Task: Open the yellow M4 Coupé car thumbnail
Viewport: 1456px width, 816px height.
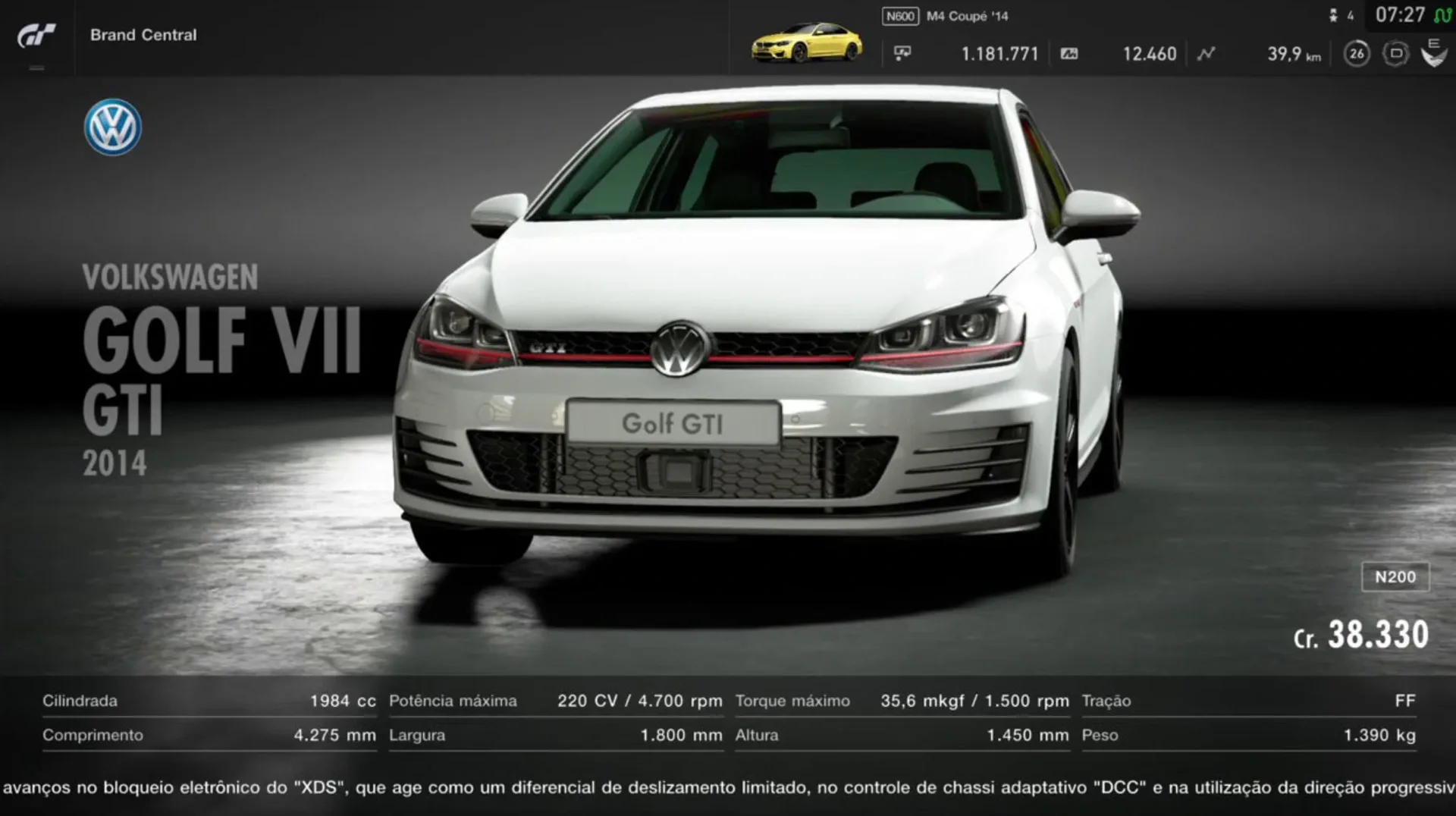Action: (x=806, y=42)
